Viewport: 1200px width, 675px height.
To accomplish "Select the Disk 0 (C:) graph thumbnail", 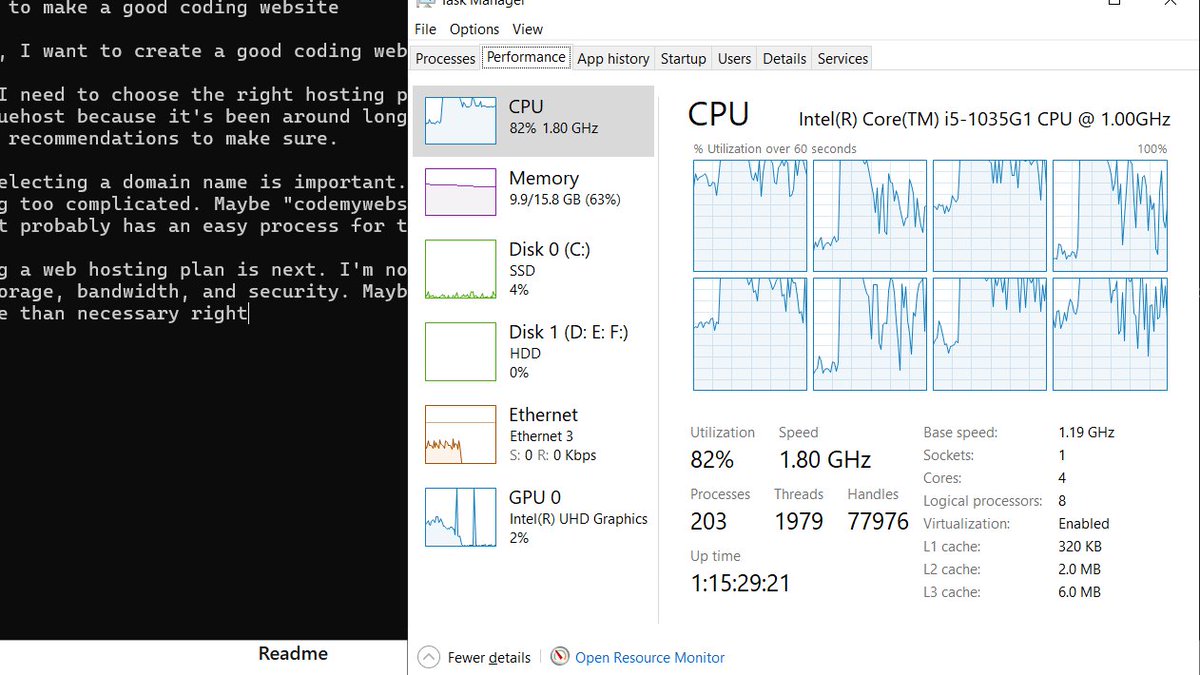I will coord(461,269).
